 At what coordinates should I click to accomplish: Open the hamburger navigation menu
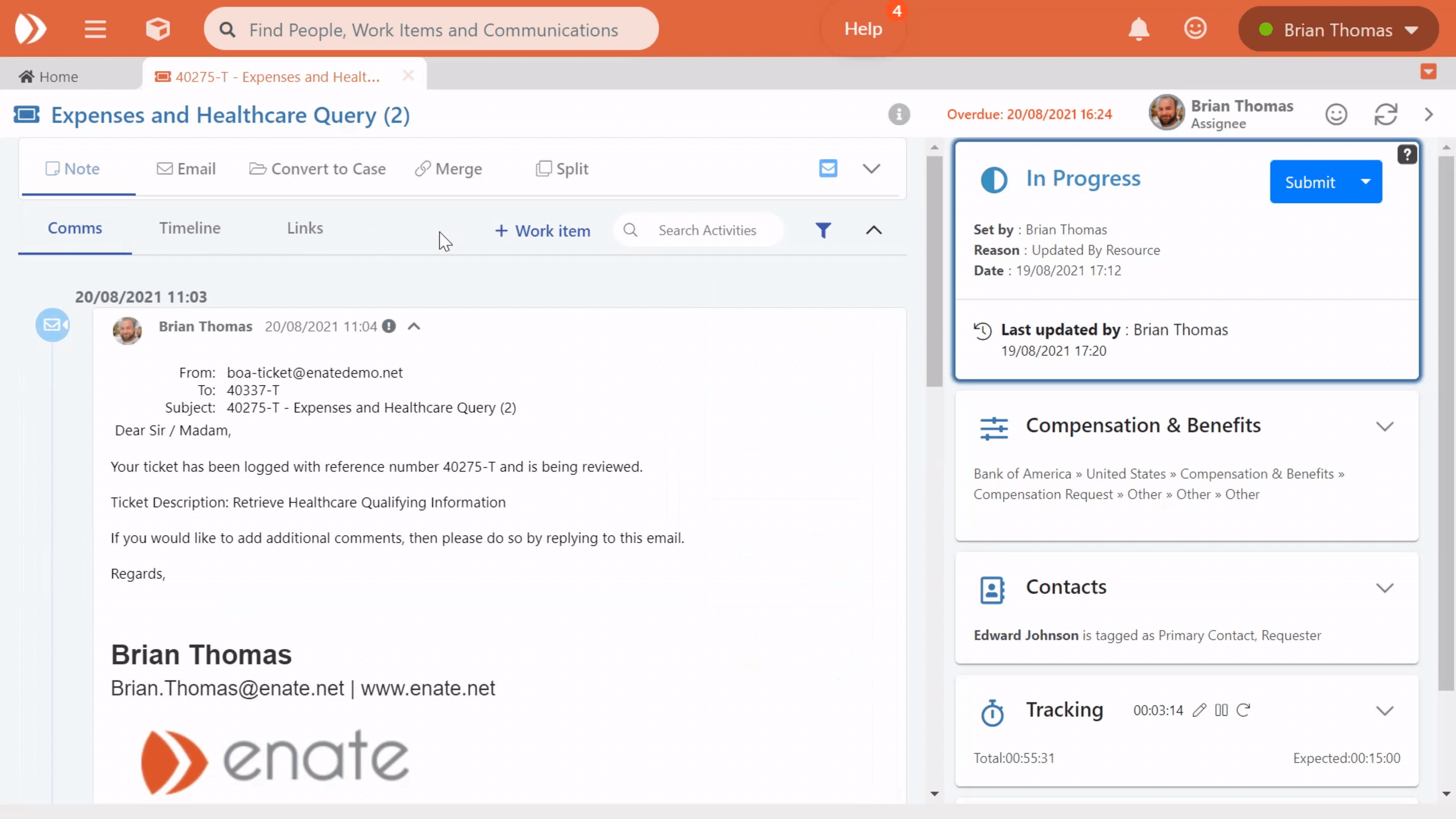[95, 29]
